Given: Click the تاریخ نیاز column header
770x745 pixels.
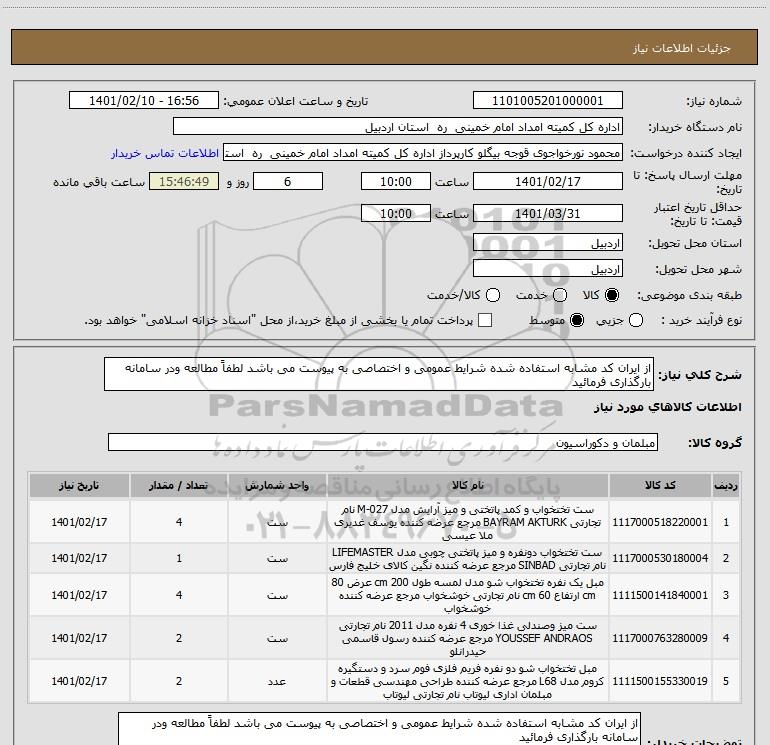Looking at the screenshot, I should coord(79,486).
